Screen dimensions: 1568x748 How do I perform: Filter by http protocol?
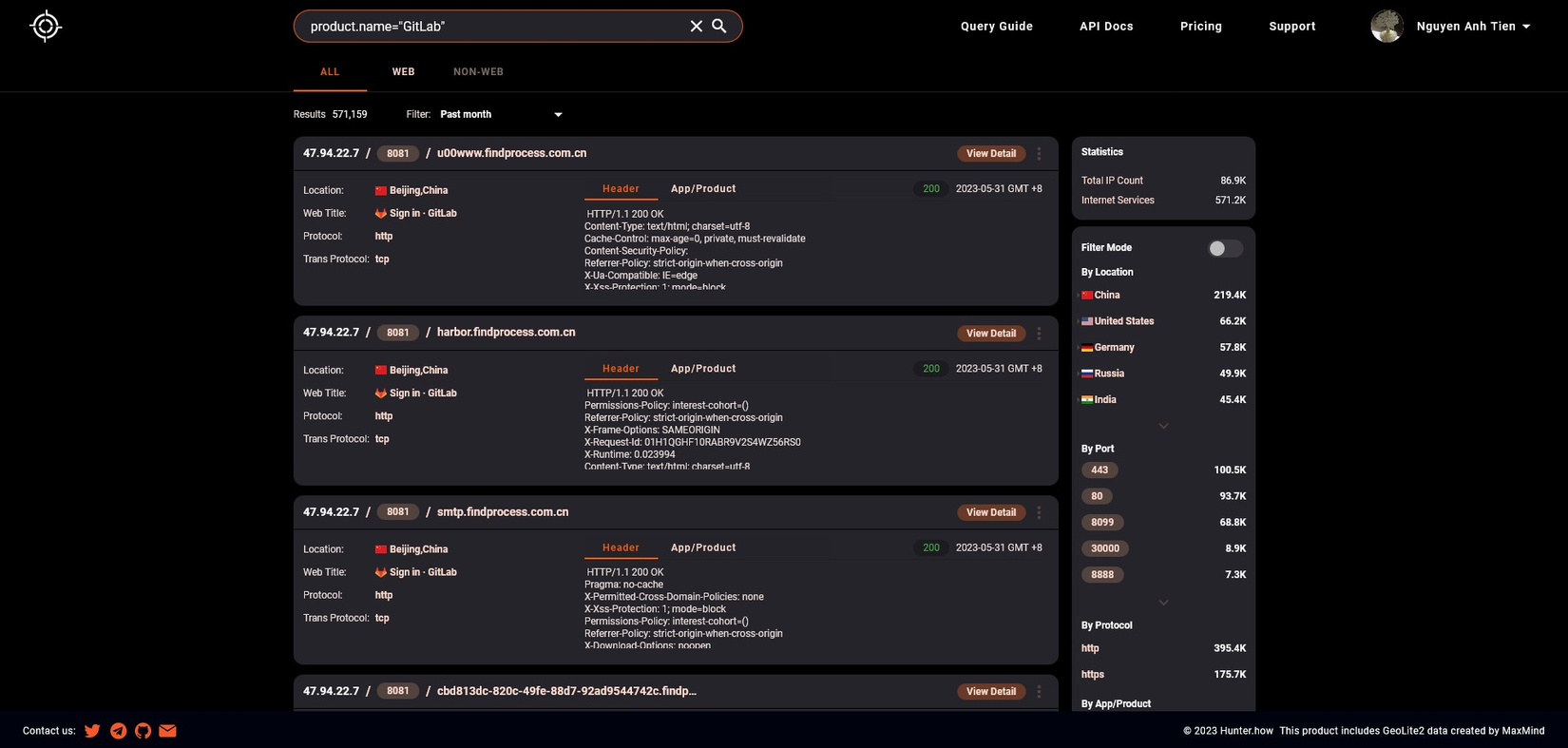(x=1090, y=648)
